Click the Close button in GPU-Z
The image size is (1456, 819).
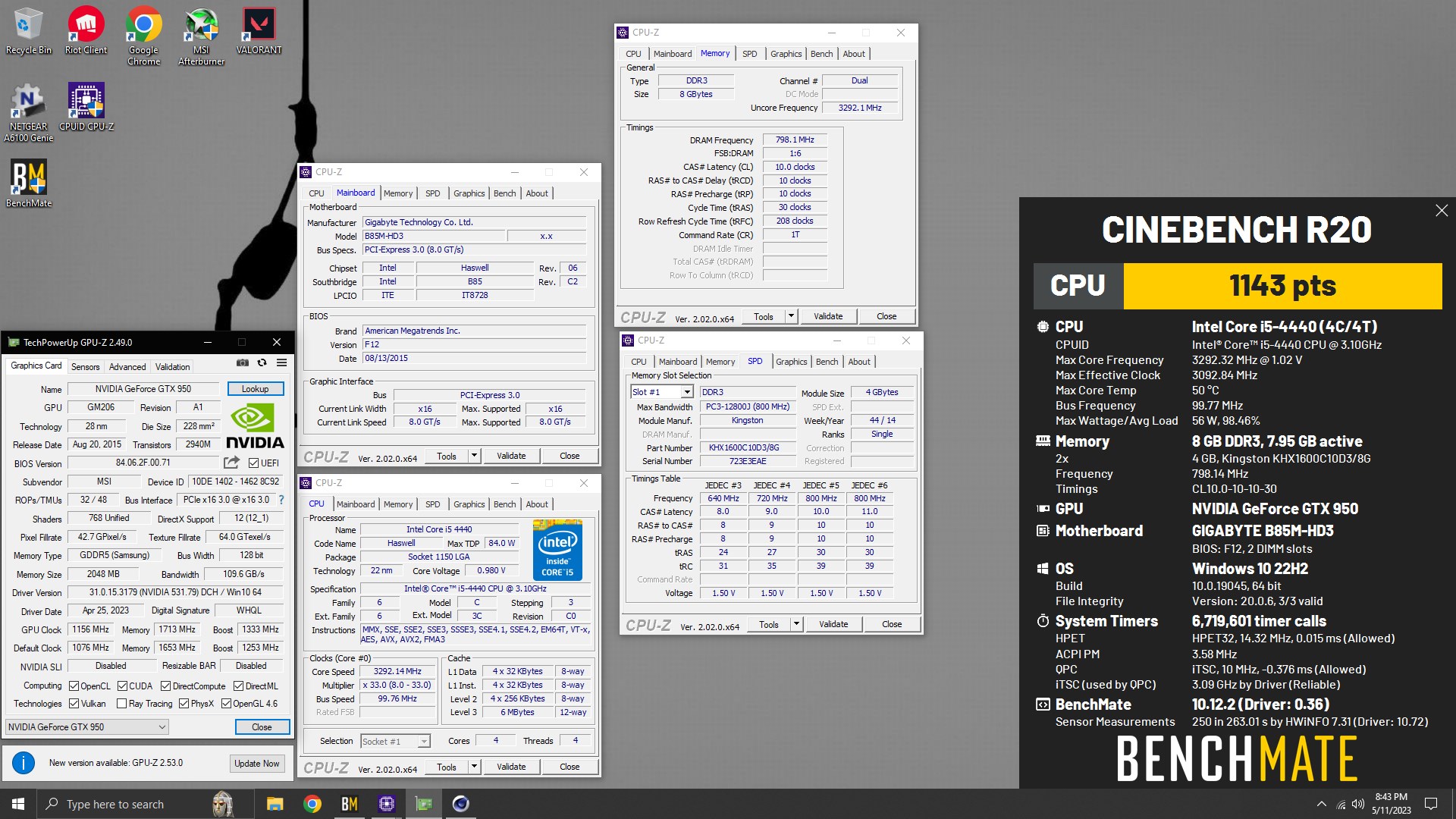[x=262, y=726]
